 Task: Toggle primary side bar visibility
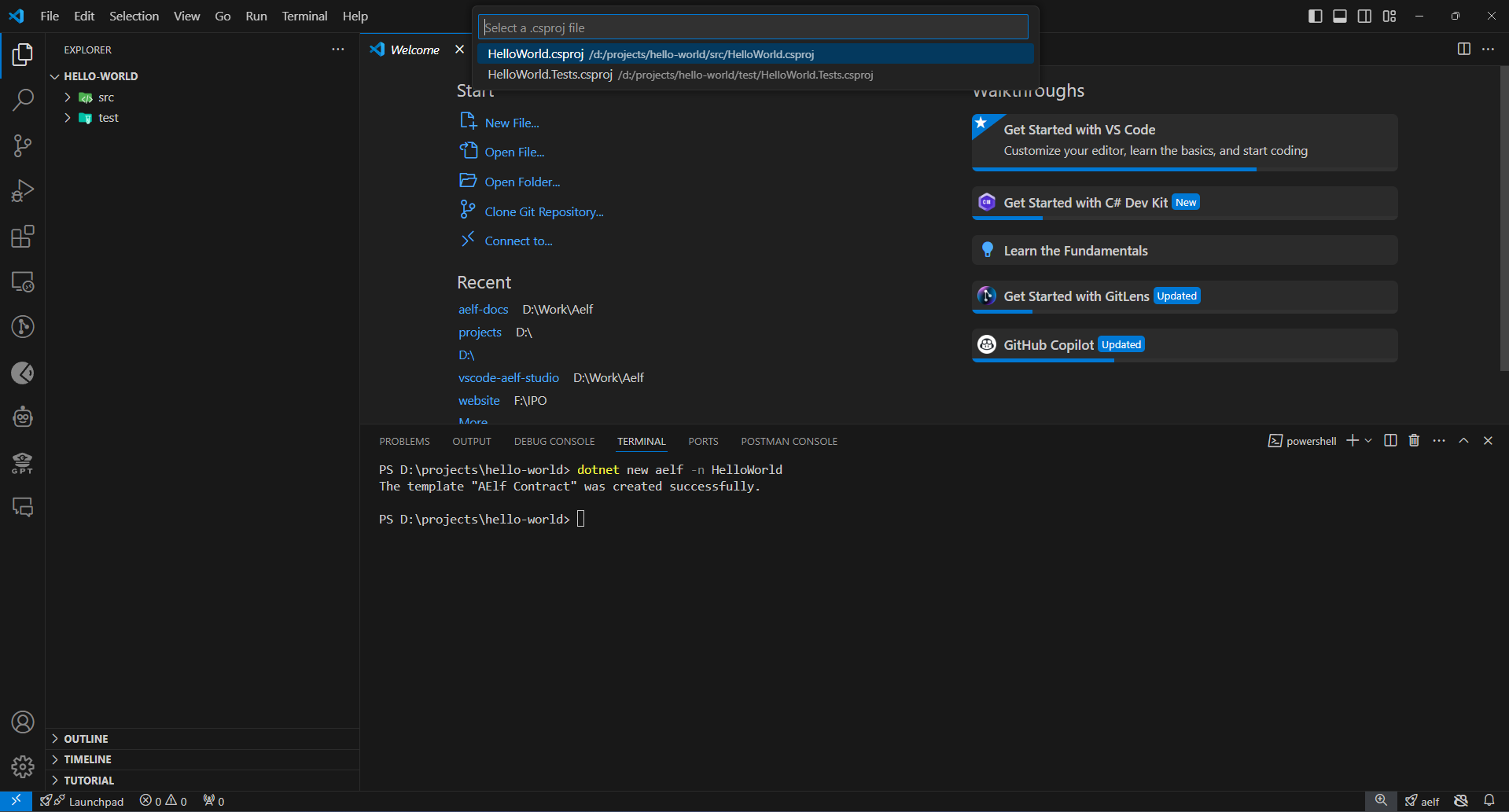(x=1315, y=16)
